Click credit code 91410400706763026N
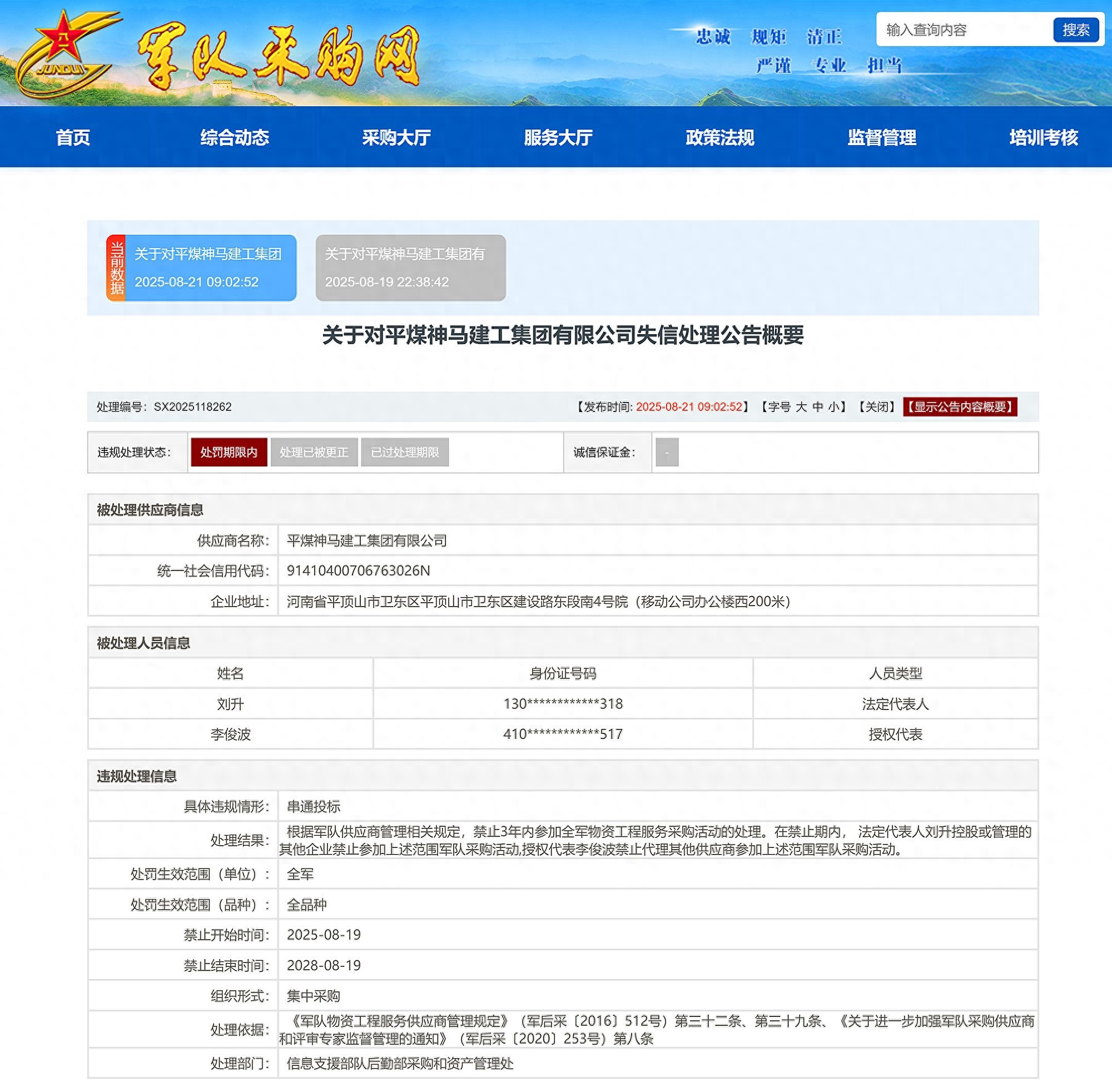This screenshot has width=1112, height=1092. point(359,570)
